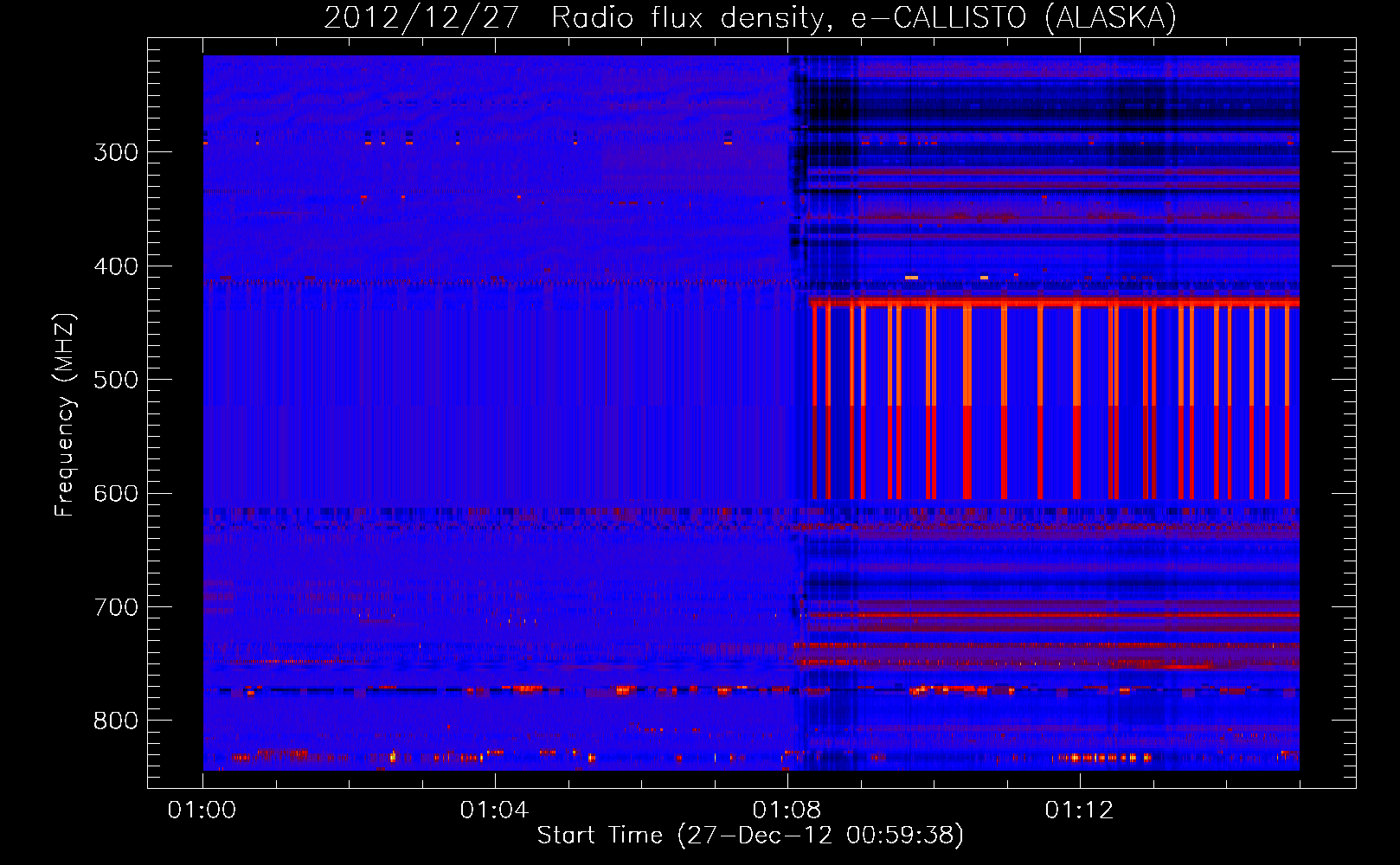Click the 800 frequency tick label
Image resolution: width=1400 pixels, height=865 pixels.
pos(116,721)
